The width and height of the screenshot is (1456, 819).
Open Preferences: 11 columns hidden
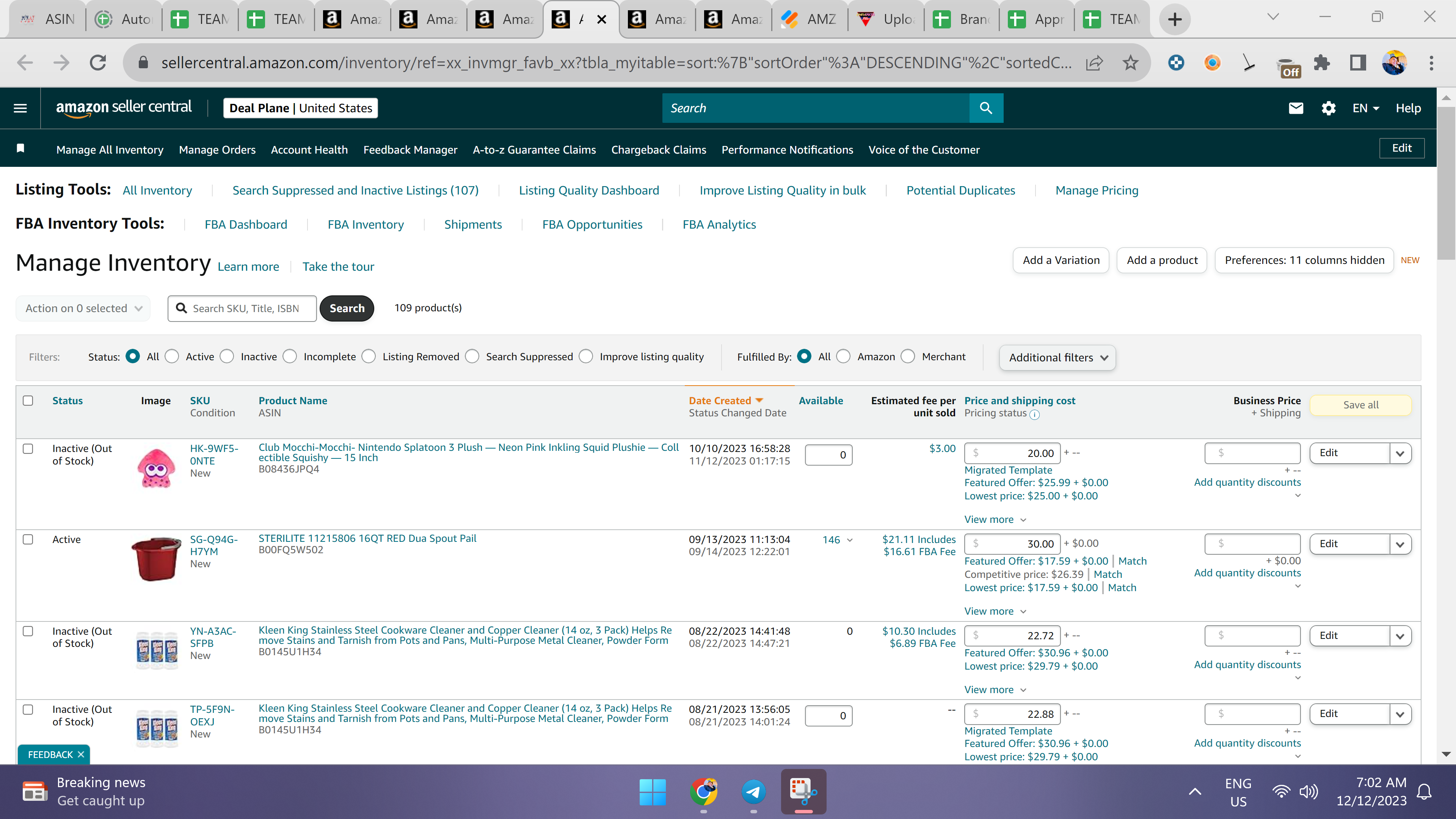click(1304, 260)
